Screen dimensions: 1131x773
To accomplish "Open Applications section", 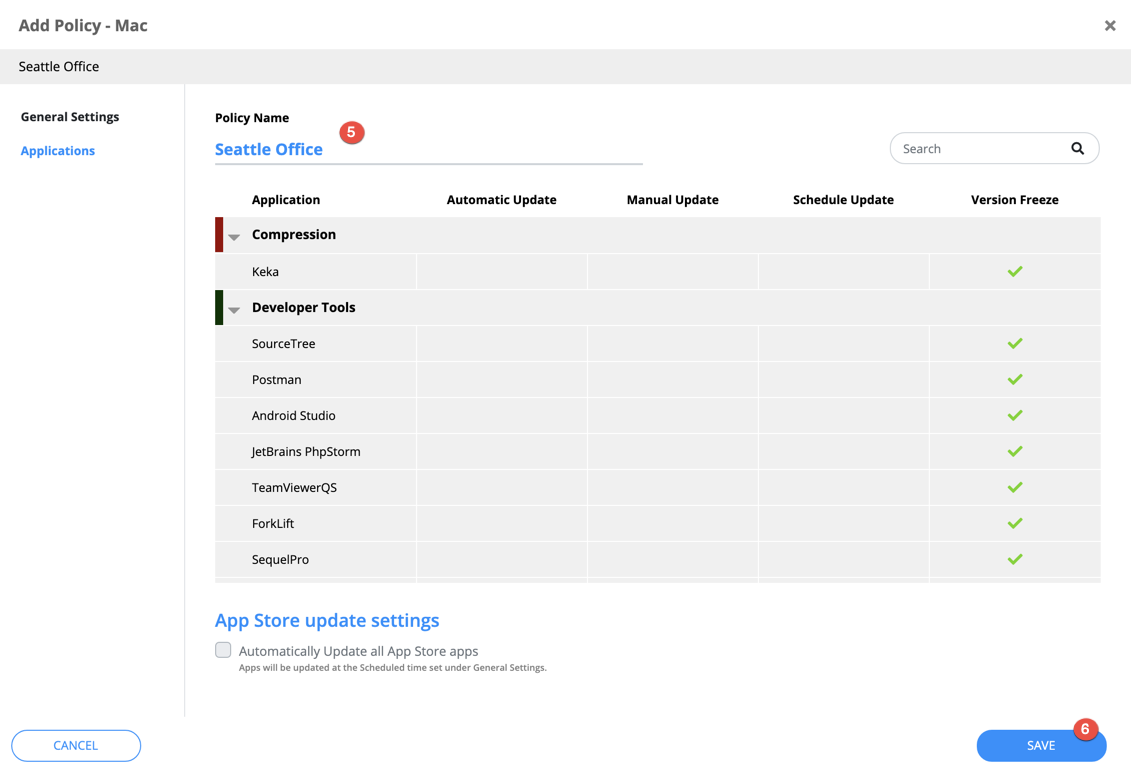I will tap(58, 151).
